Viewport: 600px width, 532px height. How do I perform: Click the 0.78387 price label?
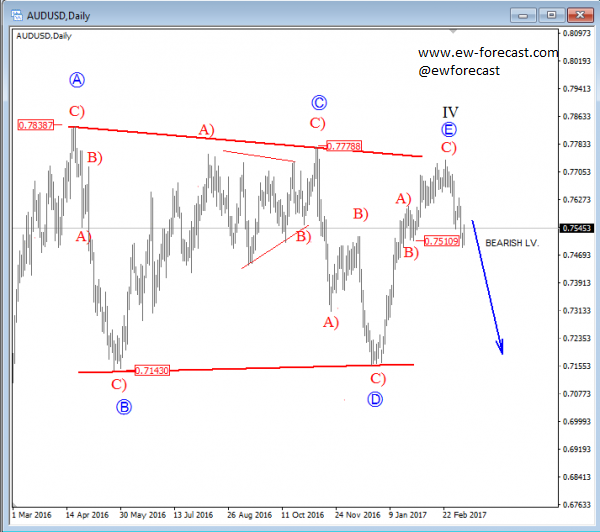coord(34,125)
